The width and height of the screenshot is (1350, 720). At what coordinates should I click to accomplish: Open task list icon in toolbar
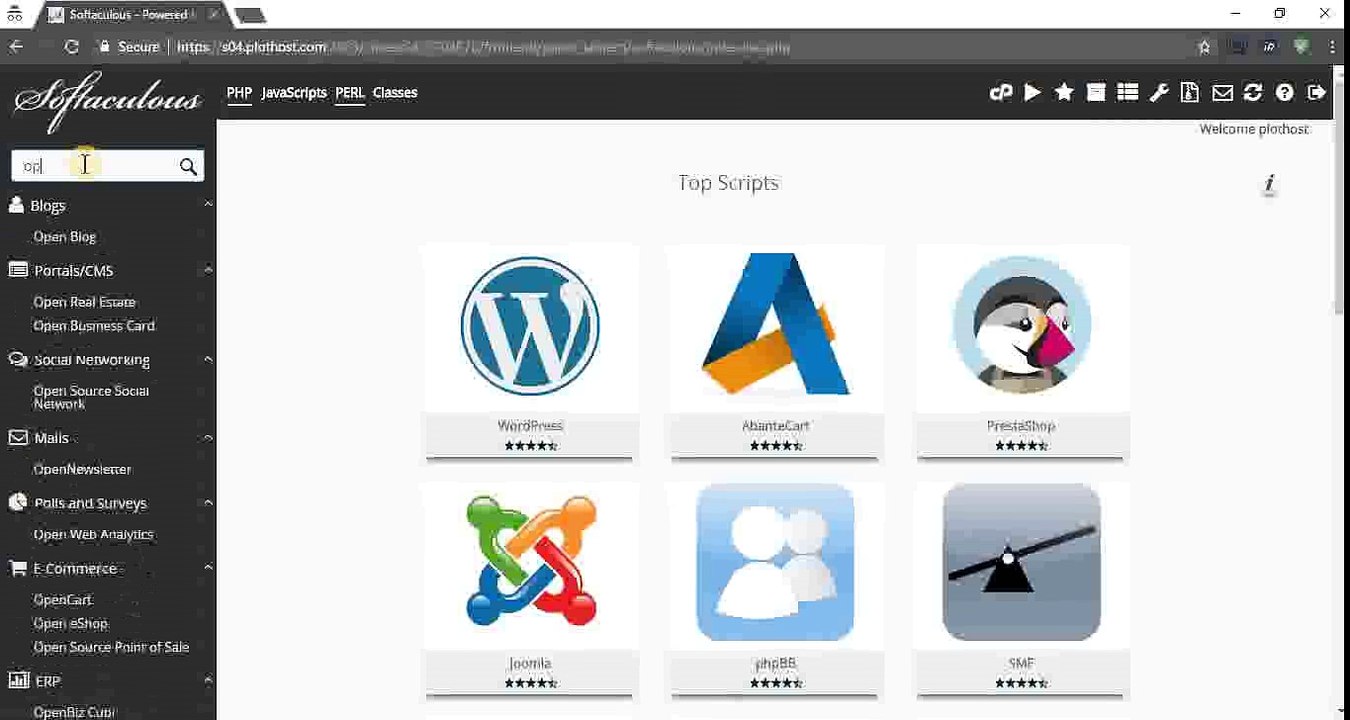[1127, 92]
